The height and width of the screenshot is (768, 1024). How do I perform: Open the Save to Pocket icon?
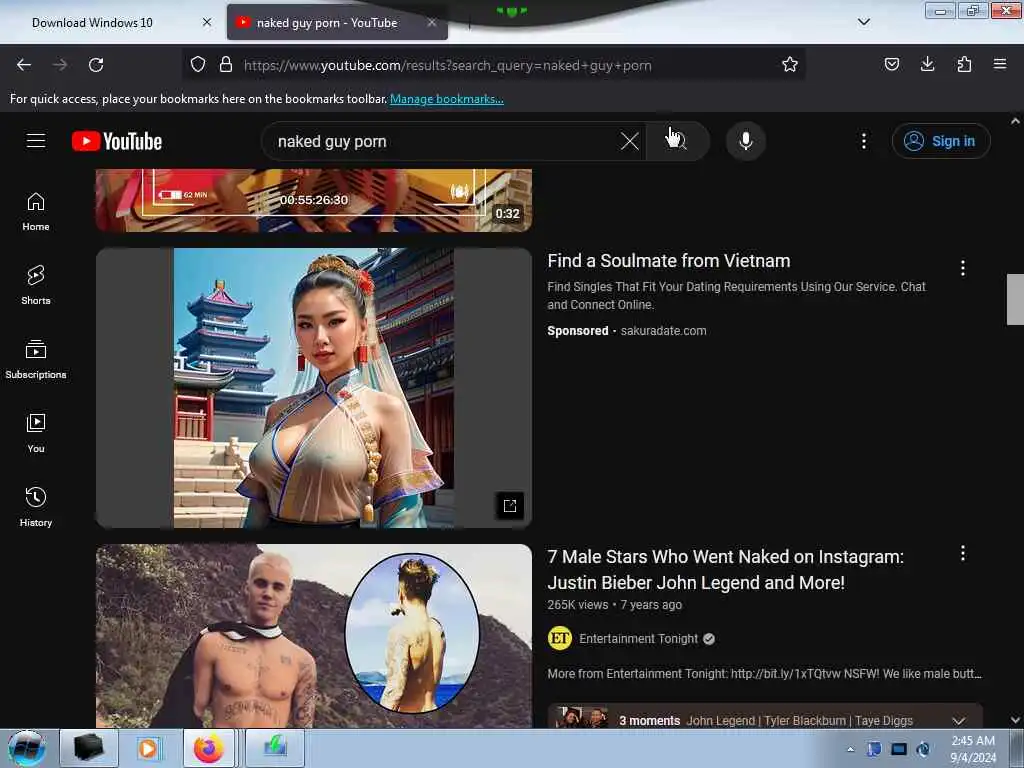pos(891,64)
